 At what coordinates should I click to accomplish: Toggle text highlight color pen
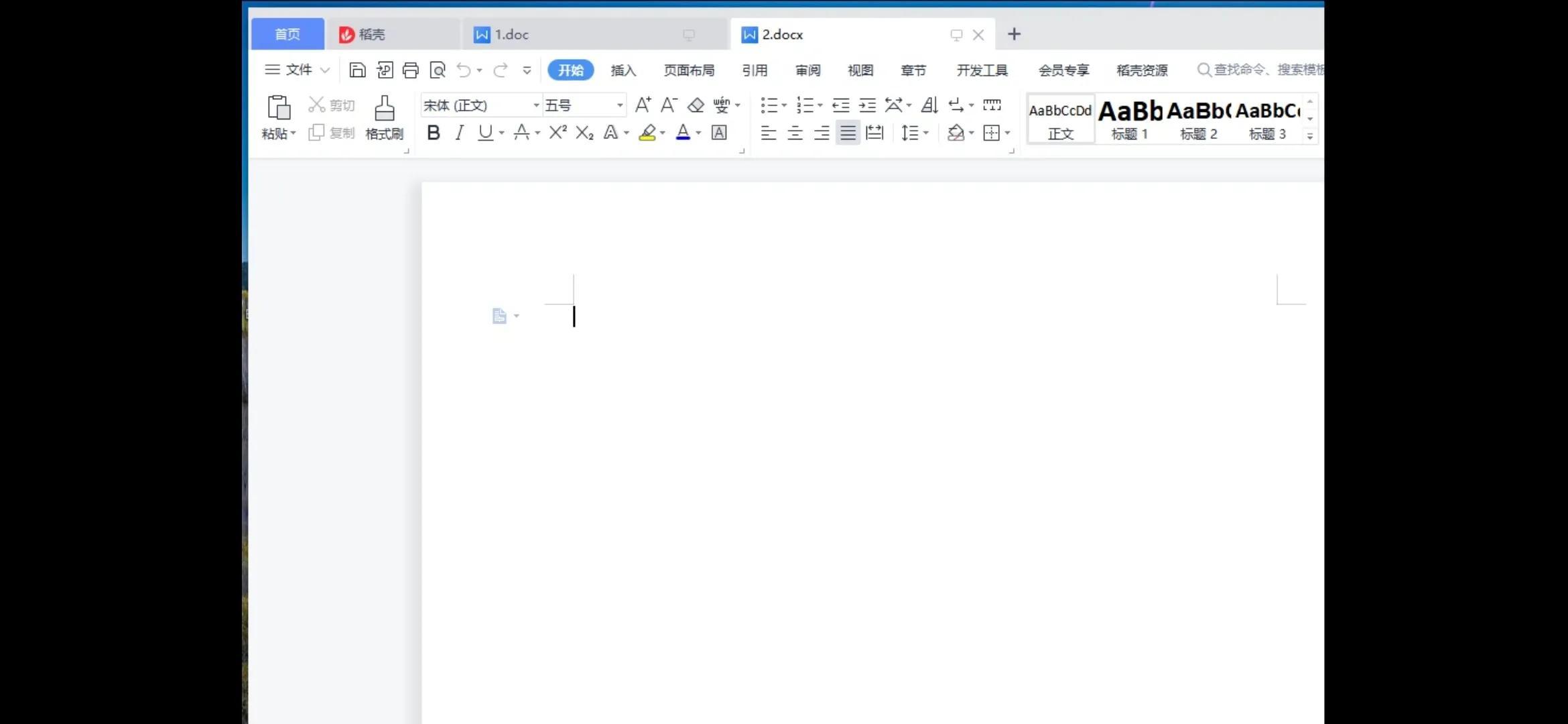(x=647, y=133)
